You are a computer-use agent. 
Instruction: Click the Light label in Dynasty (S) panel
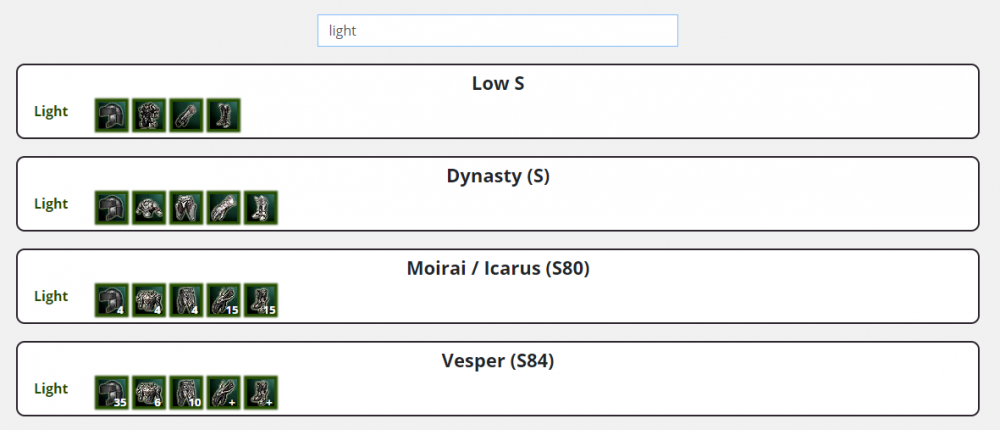coord(51,204)
